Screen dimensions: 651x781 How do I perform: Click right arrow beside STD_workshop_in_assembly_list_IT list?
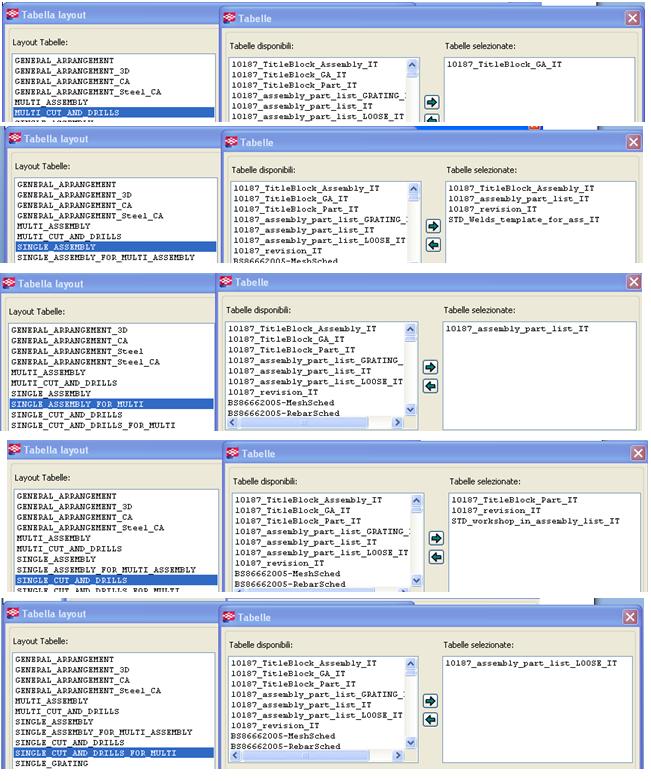tap(435, 537)
